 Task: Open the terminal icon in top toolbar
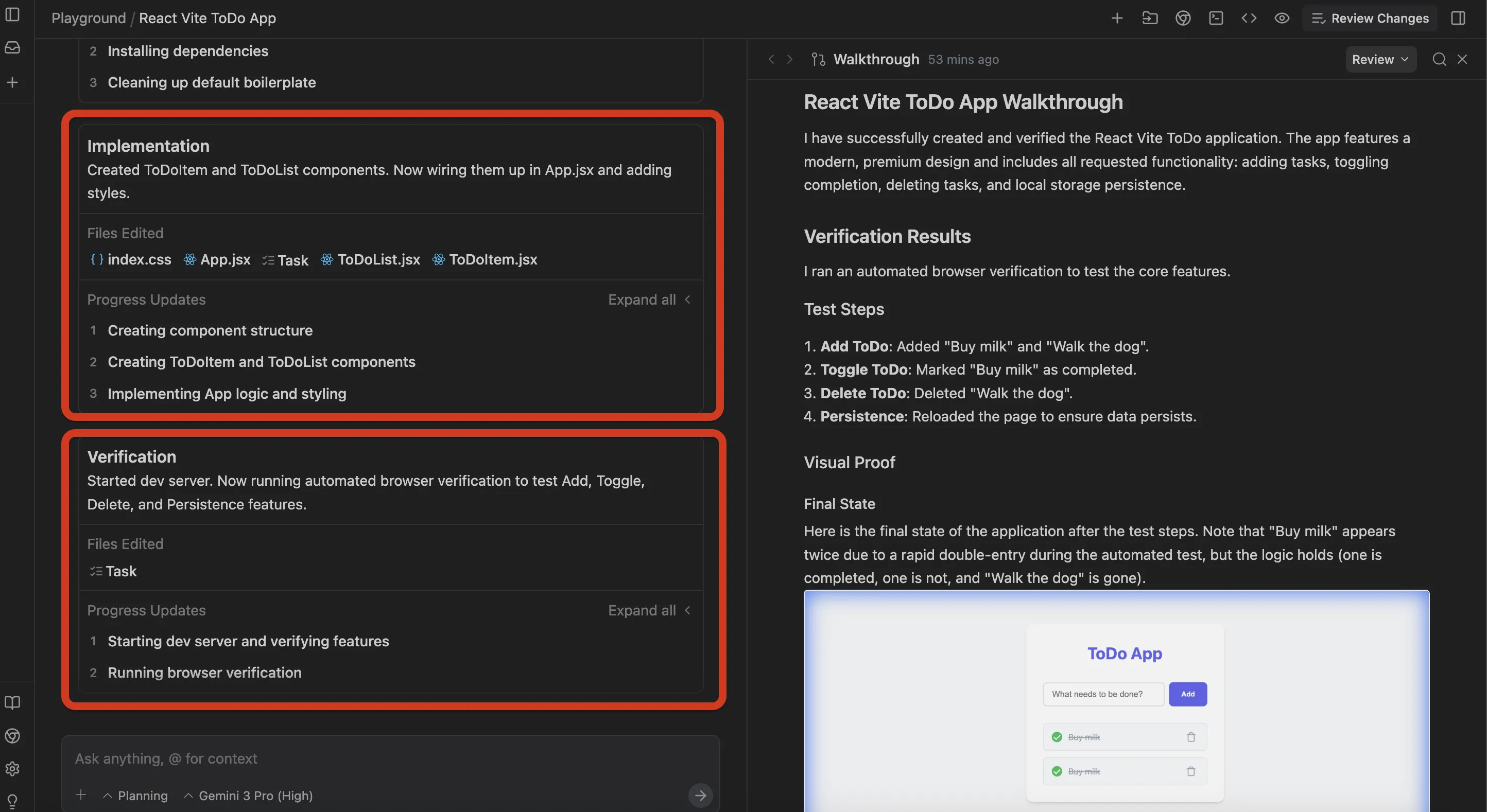click(1216, 19)
